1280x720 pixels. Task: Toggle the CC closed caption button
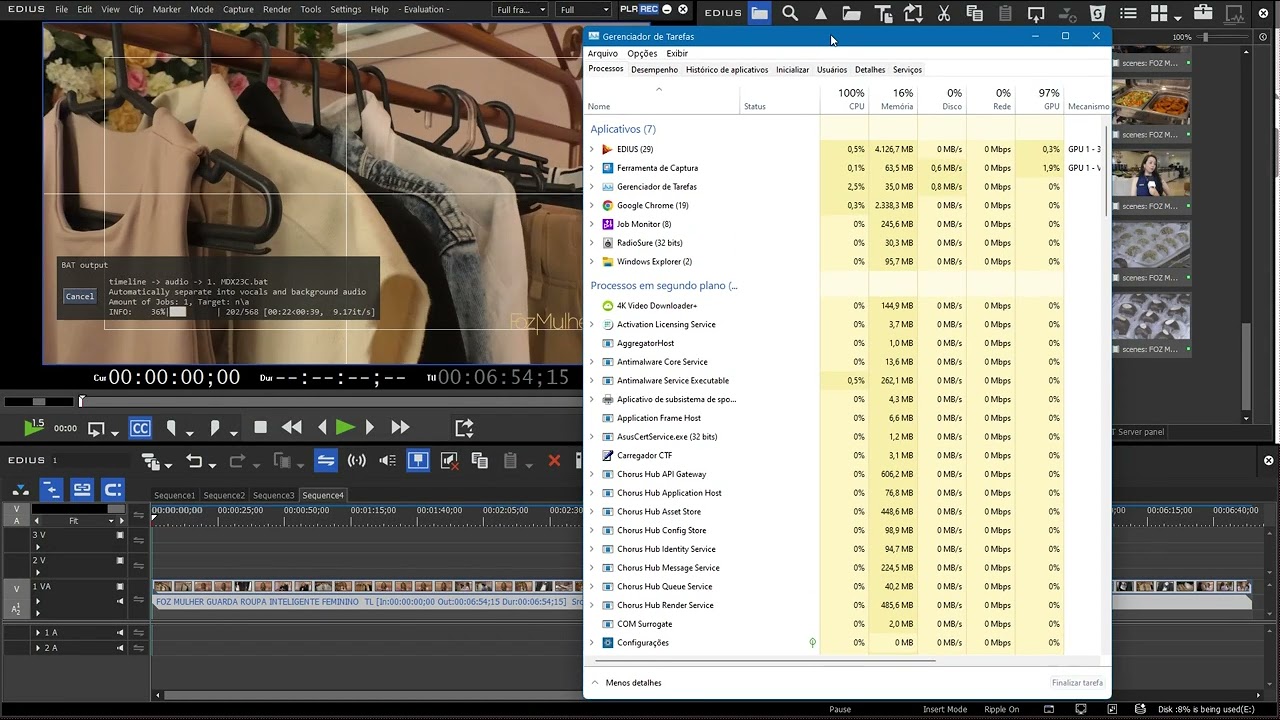[140, 428]
